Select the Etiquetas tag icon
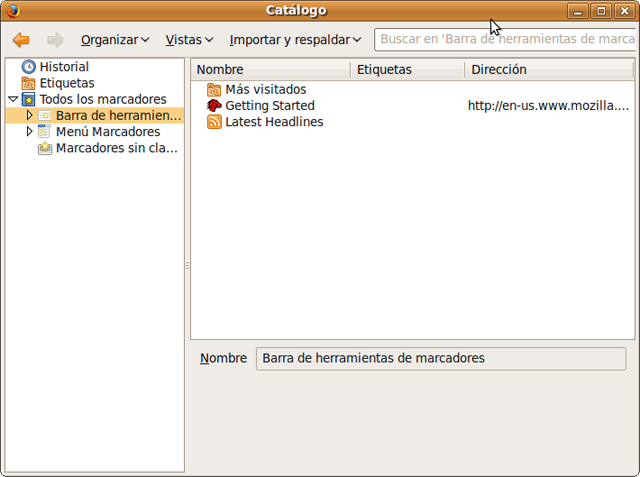Image resolution: width=640 pixels, height=477 pixels. (x=28, y=83)
